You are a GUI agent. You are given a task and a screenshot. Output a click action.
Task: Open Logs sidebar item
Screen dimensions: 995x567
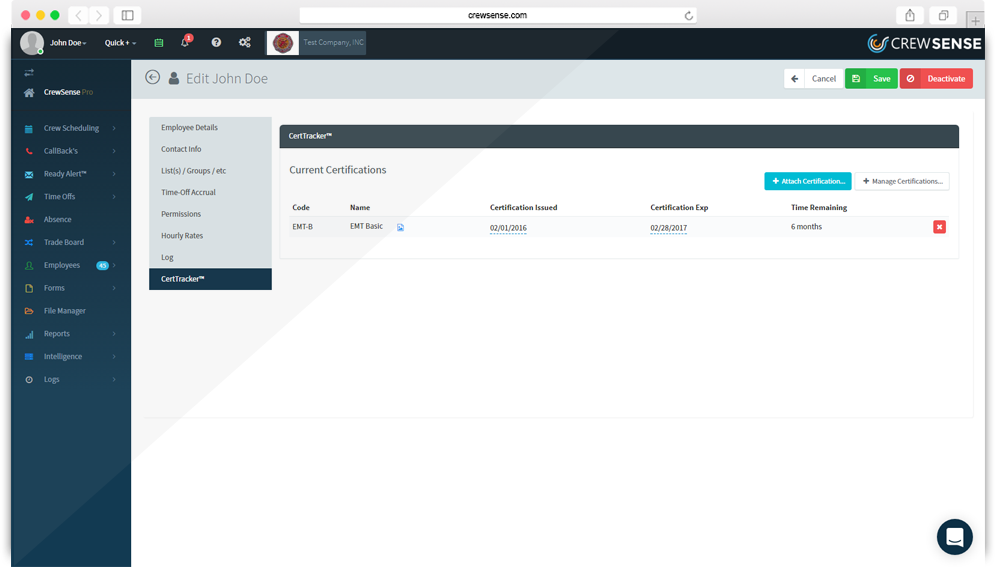tap(51, 379)
